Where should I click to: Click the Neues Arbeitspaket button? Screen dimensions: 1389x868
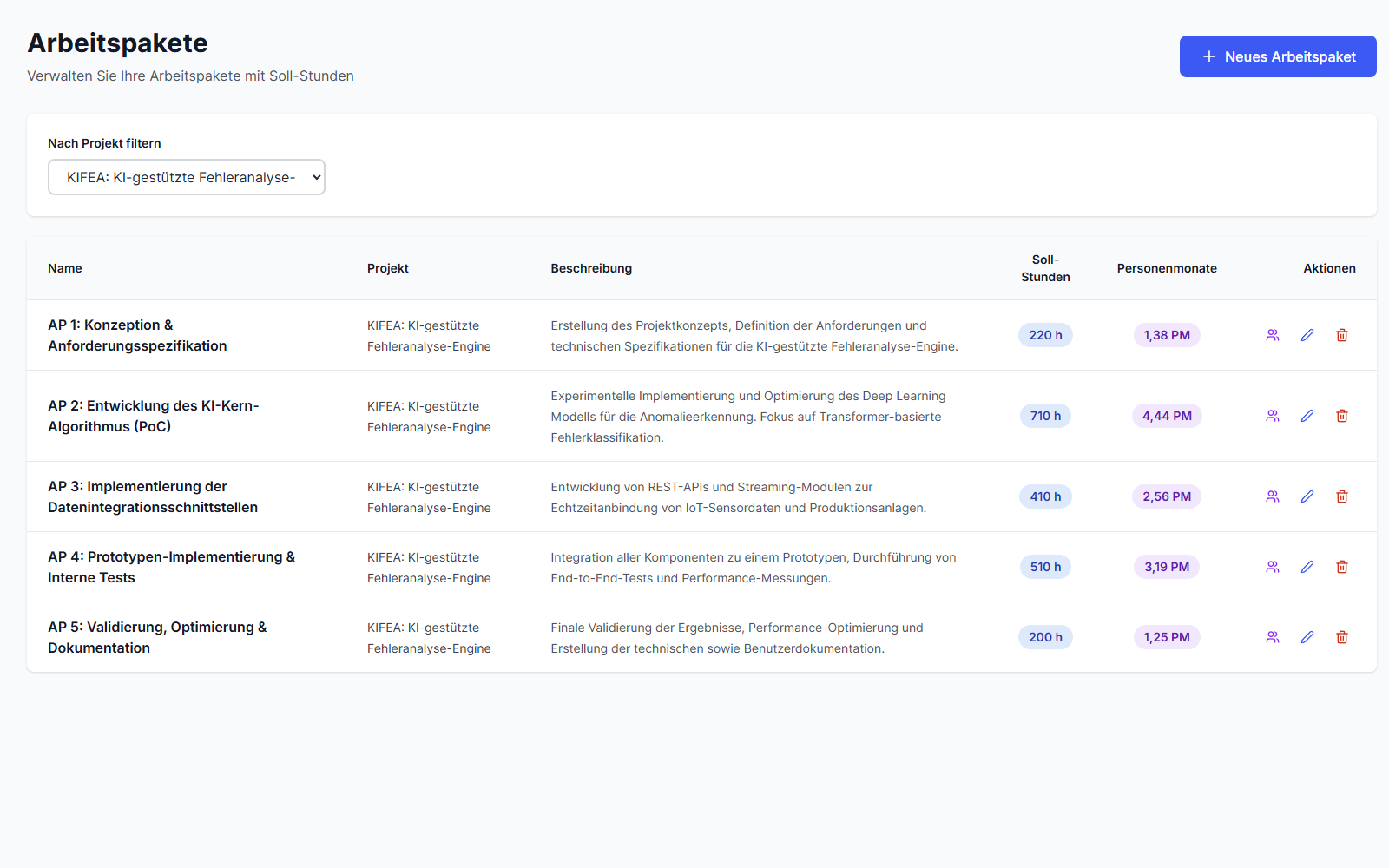pyautogui.click(x=1277, y=56)
